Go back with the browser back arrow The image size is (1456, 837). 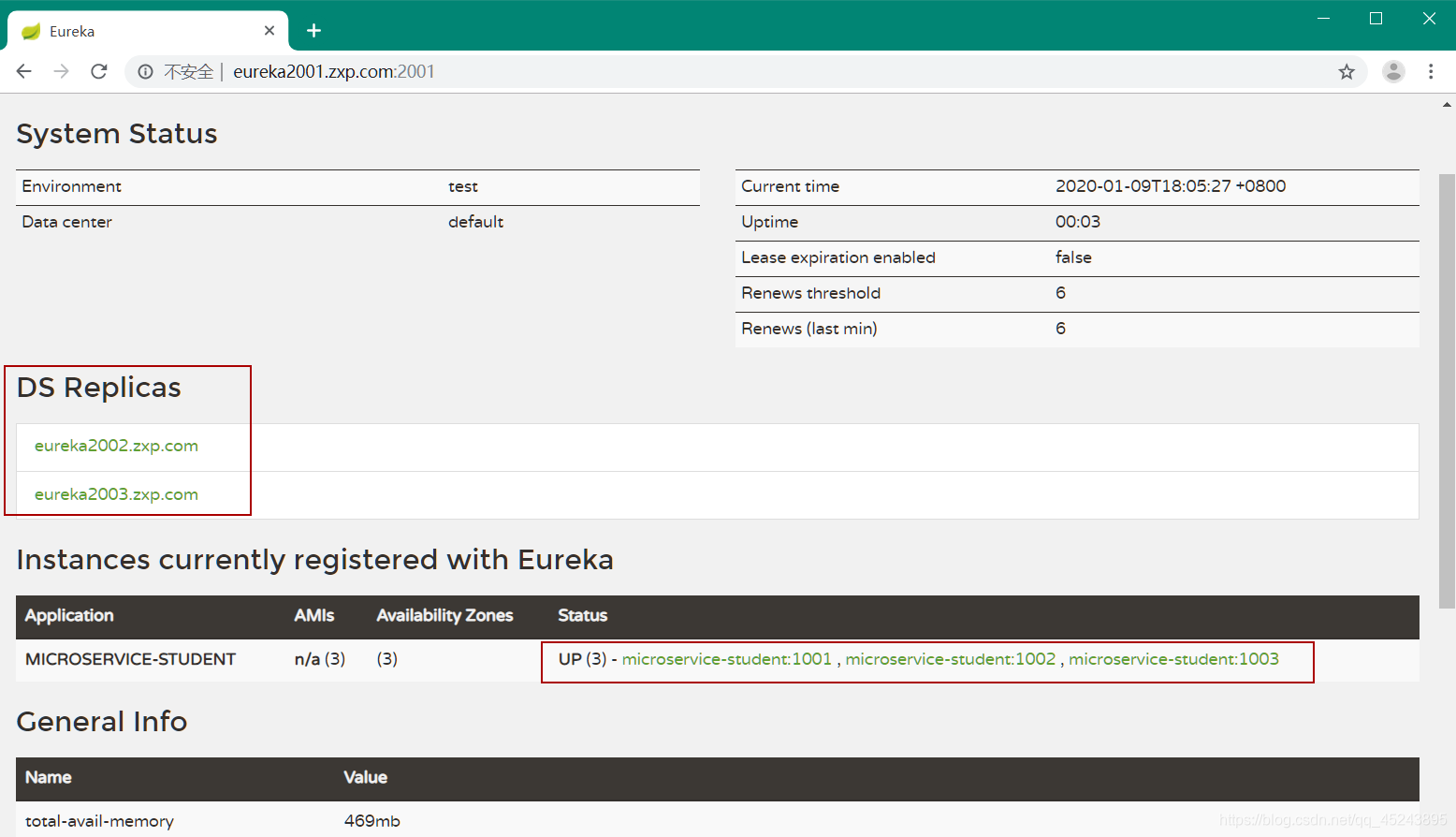tap(24, 71)
